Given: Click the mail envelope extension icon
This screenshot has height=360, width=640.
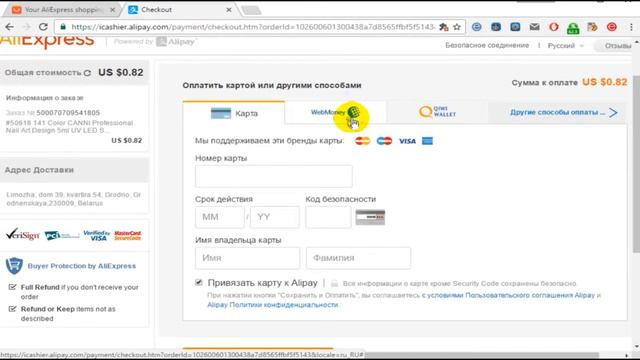Looking at the screenshot, I should (x=534, y=27).
